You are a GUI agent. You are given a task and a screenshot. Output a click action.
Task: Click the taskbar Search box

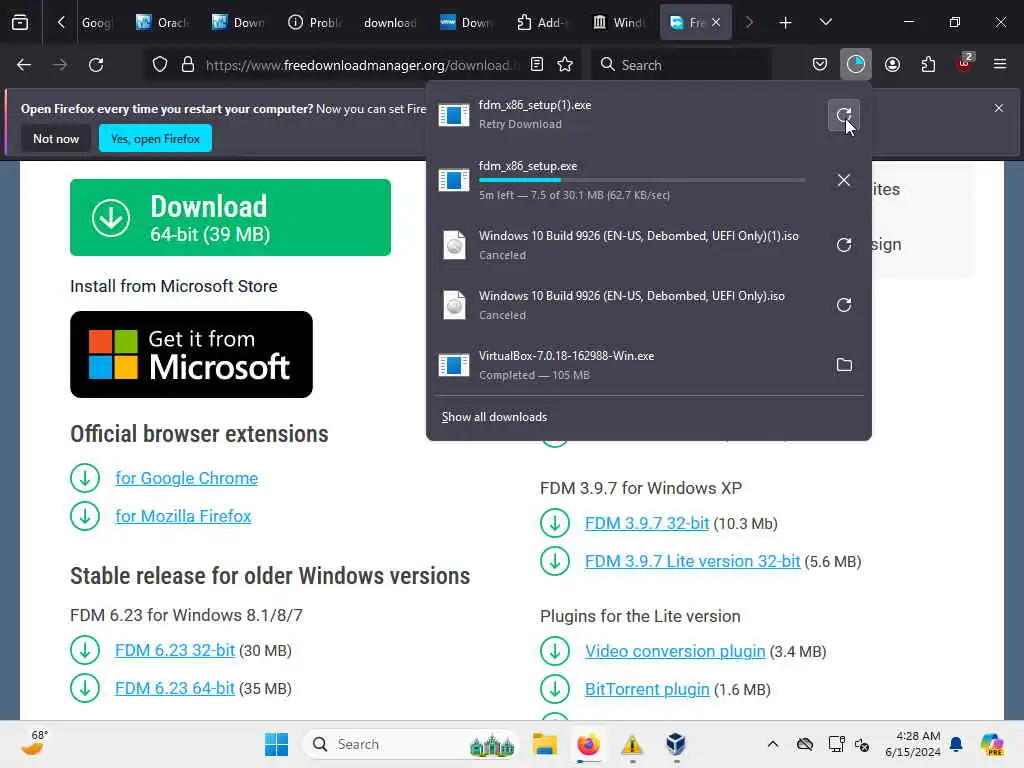pyautogui.click(x=410, y=744)
